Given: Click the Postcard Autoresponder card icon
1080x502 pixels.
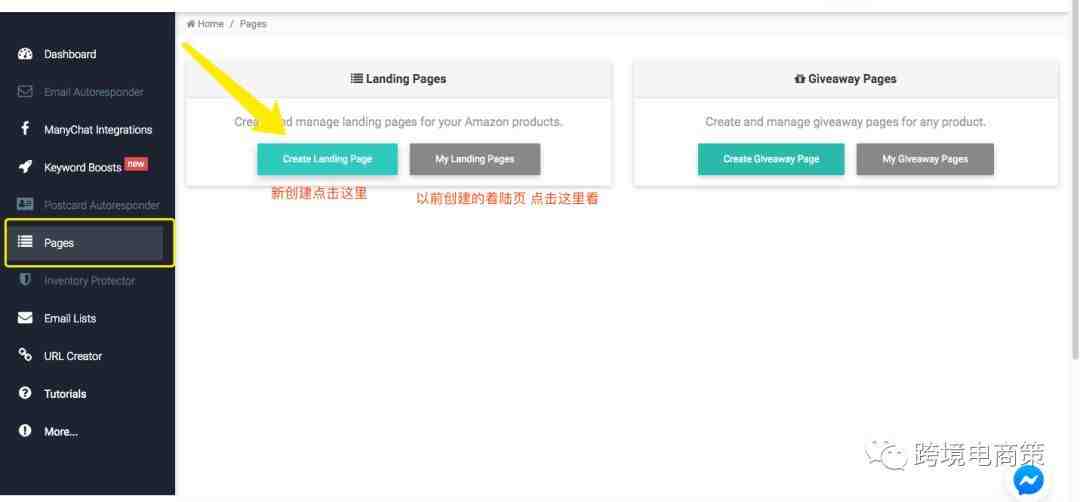Looking at the screenshot, I should coord(25,205).
